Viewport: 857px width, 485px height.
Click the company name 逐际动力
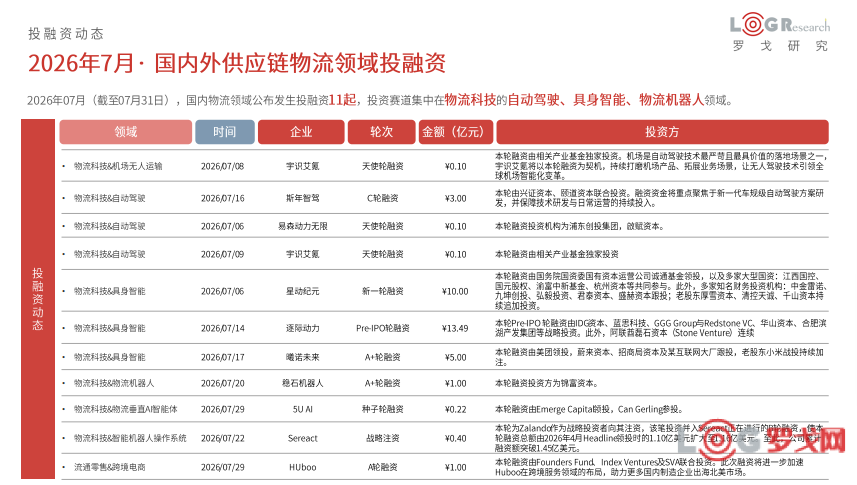click(303, 329)
